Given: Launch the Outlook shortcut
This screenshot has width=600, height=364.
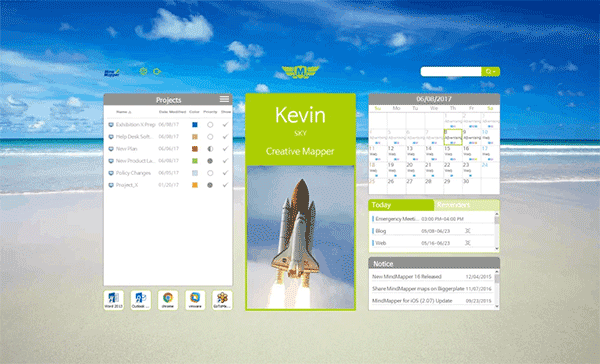Looking at the screenshot, I should pyautogui.click(x=141, y=300).
